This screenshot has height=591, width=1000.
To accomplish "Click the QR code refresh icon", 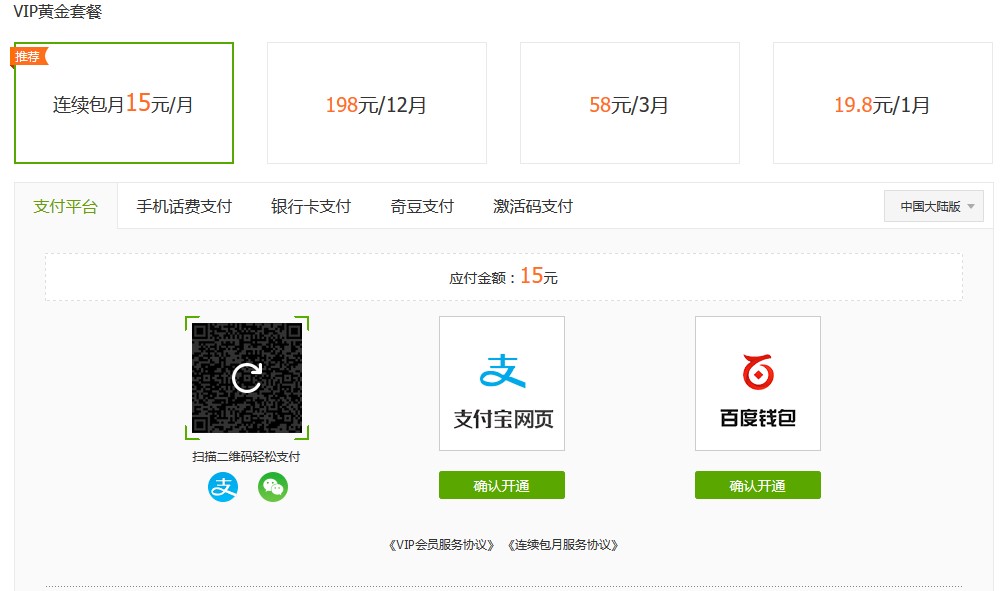I will [246, 377].
